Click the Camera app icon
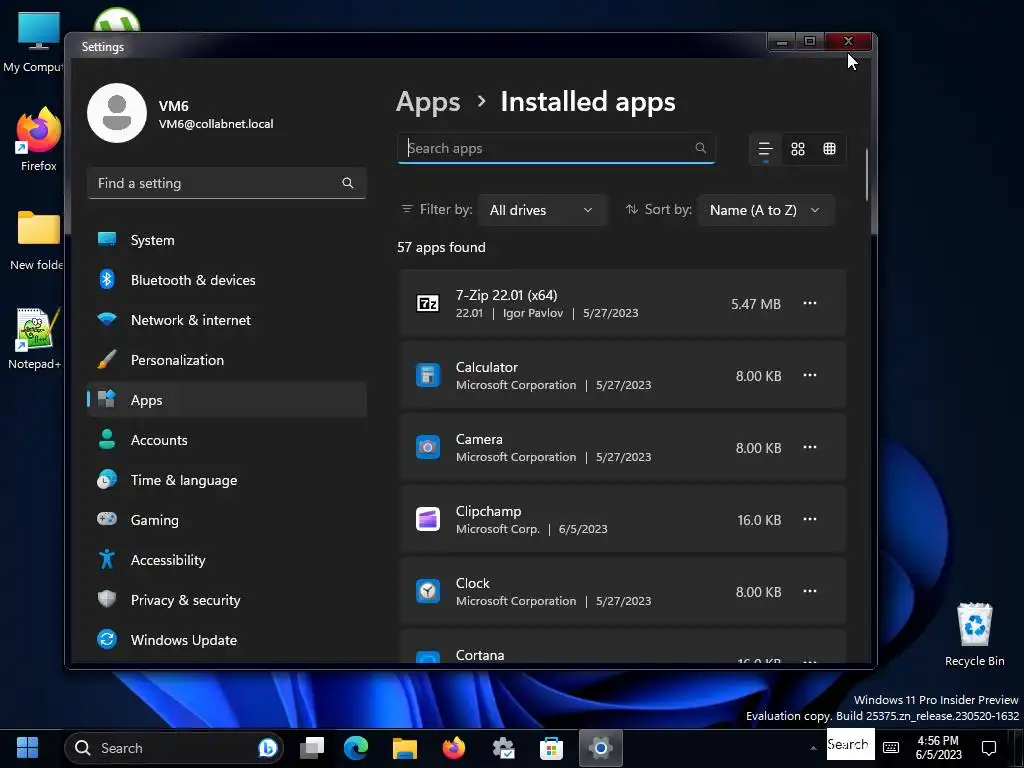 point(428,447)
